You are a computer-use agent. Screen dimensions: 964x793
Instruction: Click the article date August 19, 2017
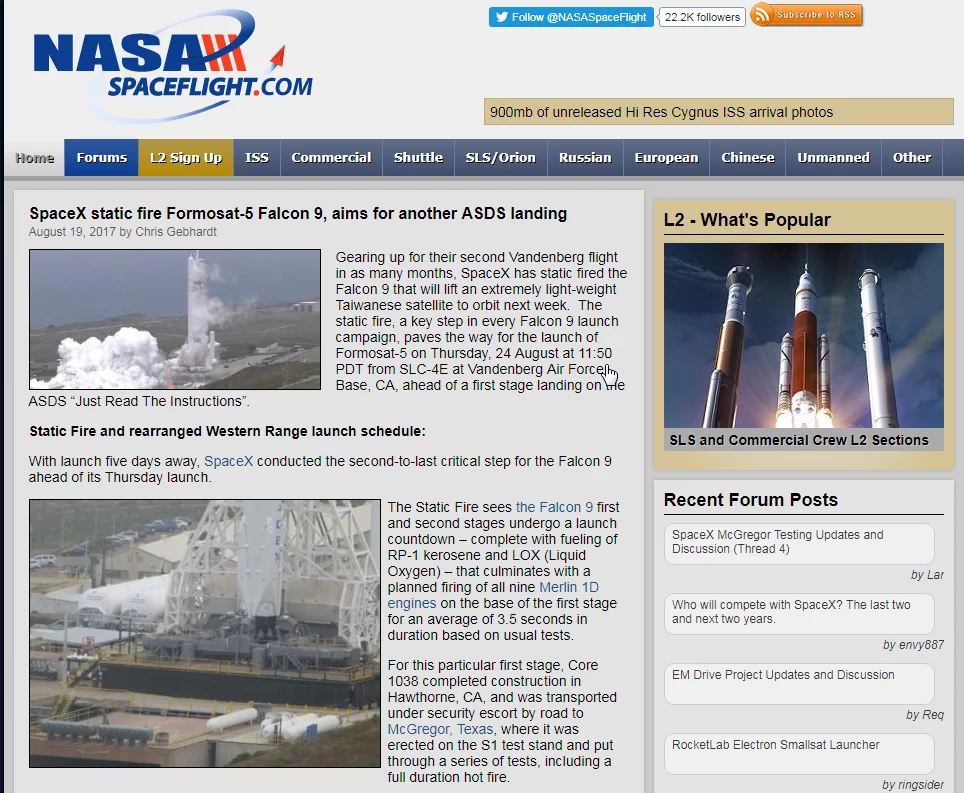pyautogui.click(x=72, y=232)
